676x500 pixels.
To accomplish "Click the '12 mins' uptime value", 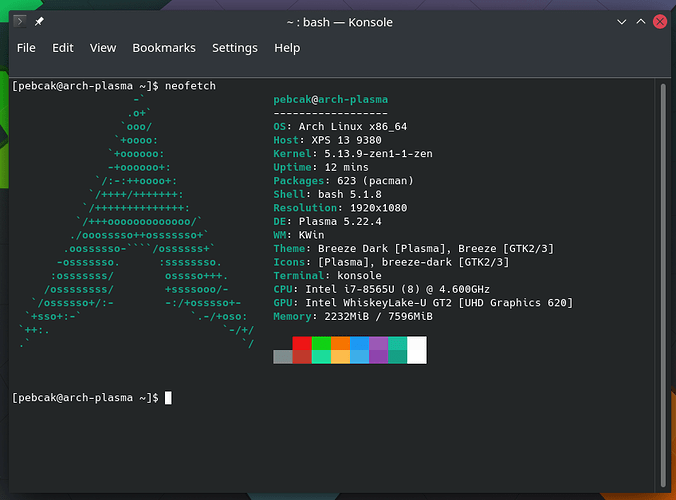I will pos(346,167).
